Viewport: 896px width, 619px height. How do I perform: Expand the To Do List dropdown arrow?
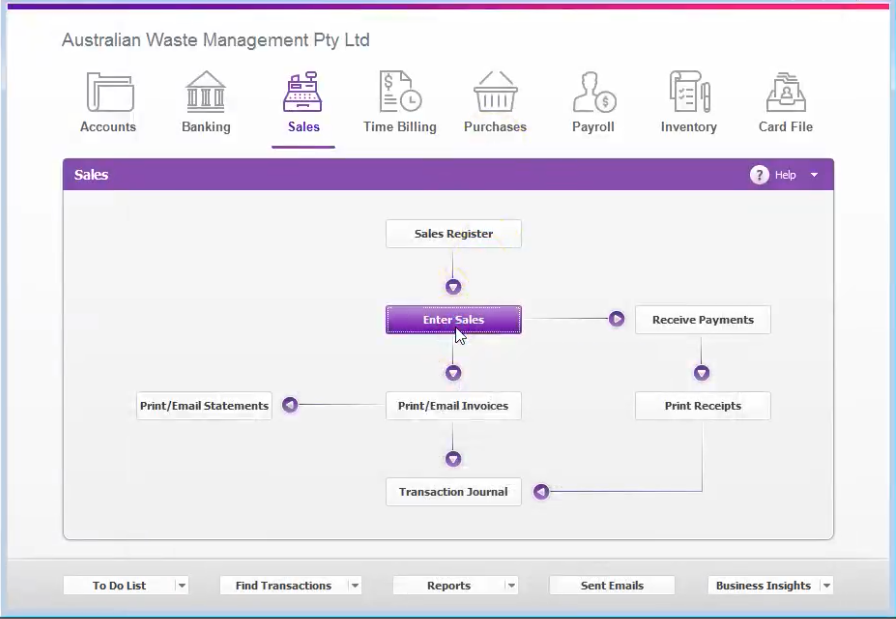182,585
